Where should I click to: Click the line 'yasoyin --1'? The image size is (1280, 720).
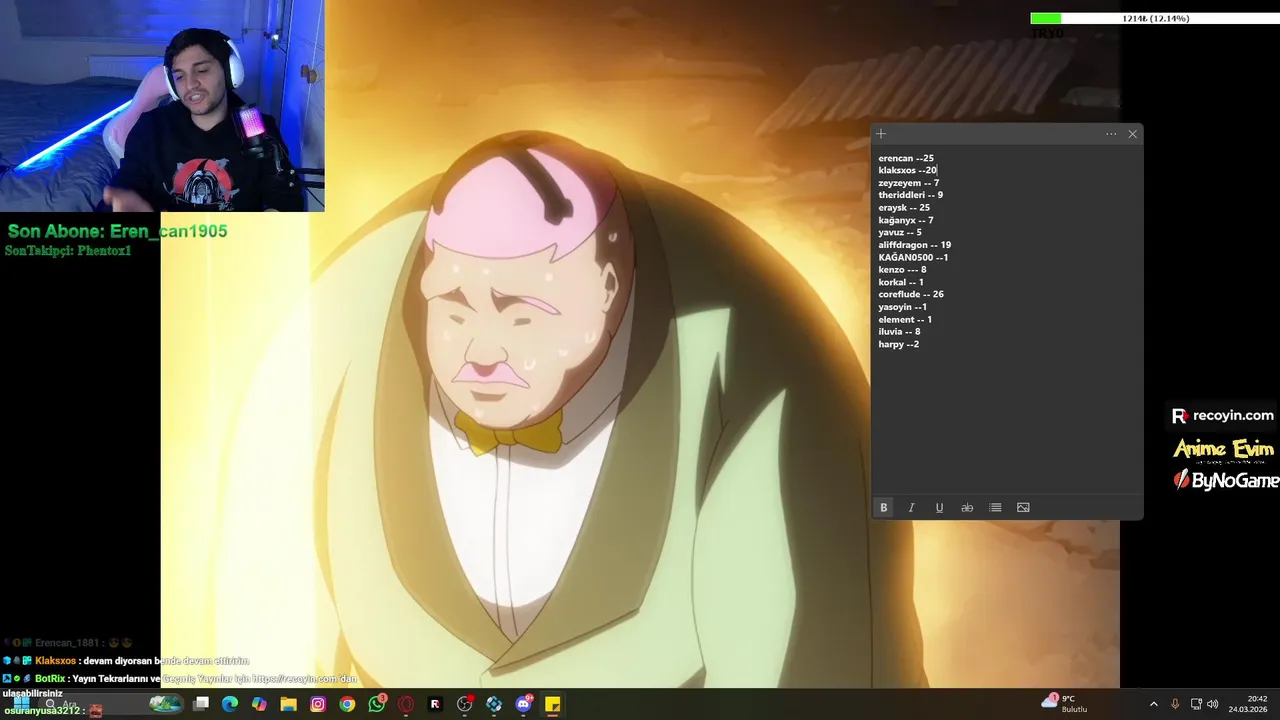pos(903,307)
